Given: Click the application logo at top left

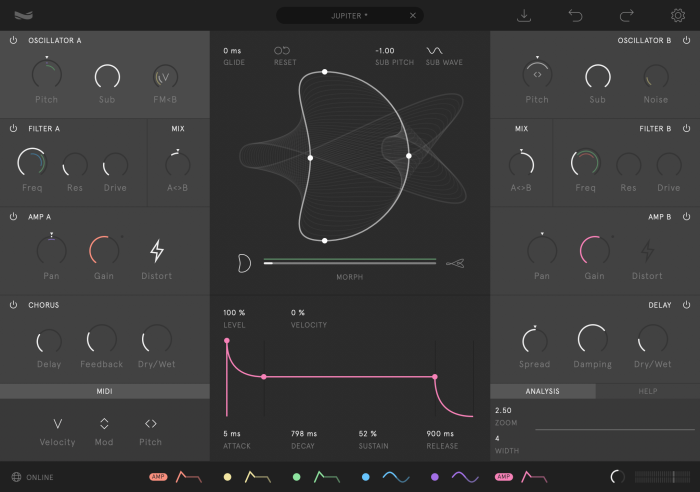Looking at the screenshot, I should click(23, 16).
